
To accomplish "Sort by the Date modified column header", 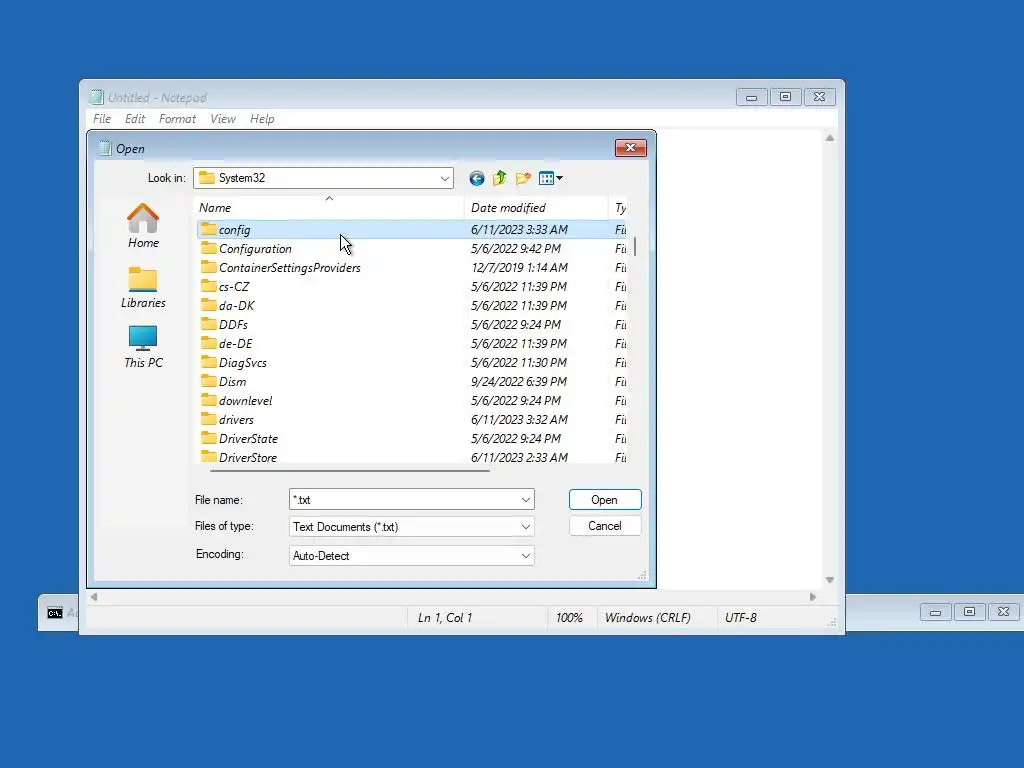I will pos(536,208).
